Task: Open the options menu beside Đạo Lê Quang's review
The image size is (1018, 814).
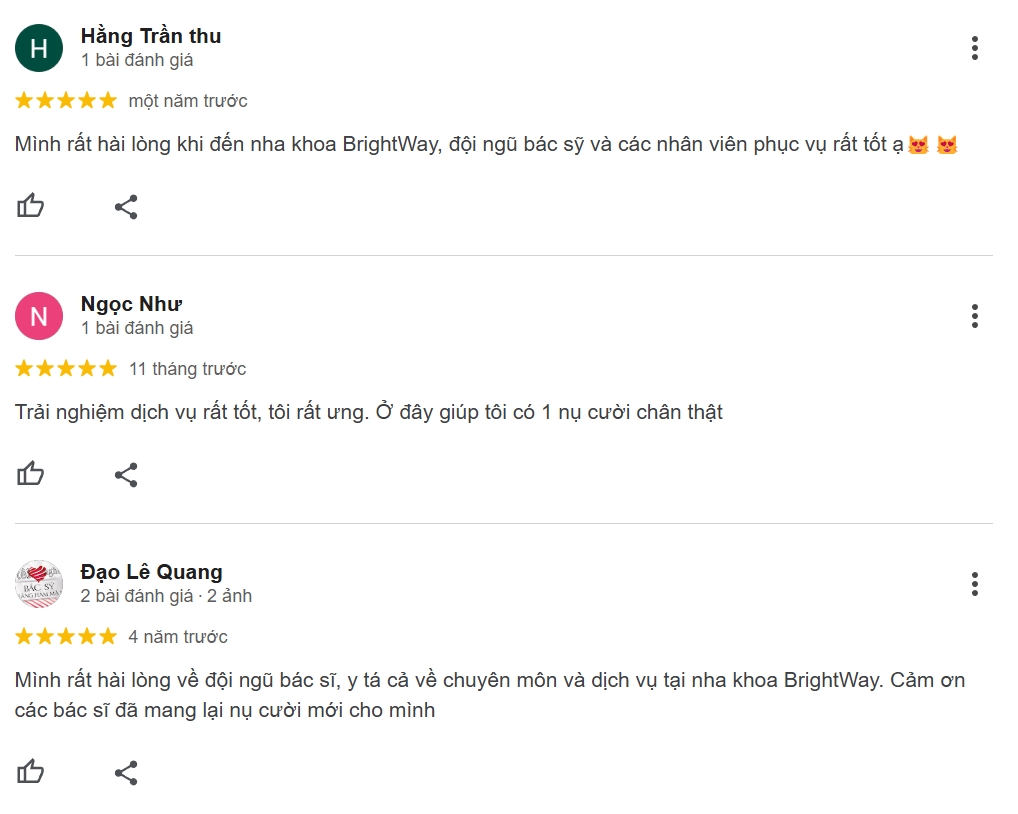Action: click(975, 584)
